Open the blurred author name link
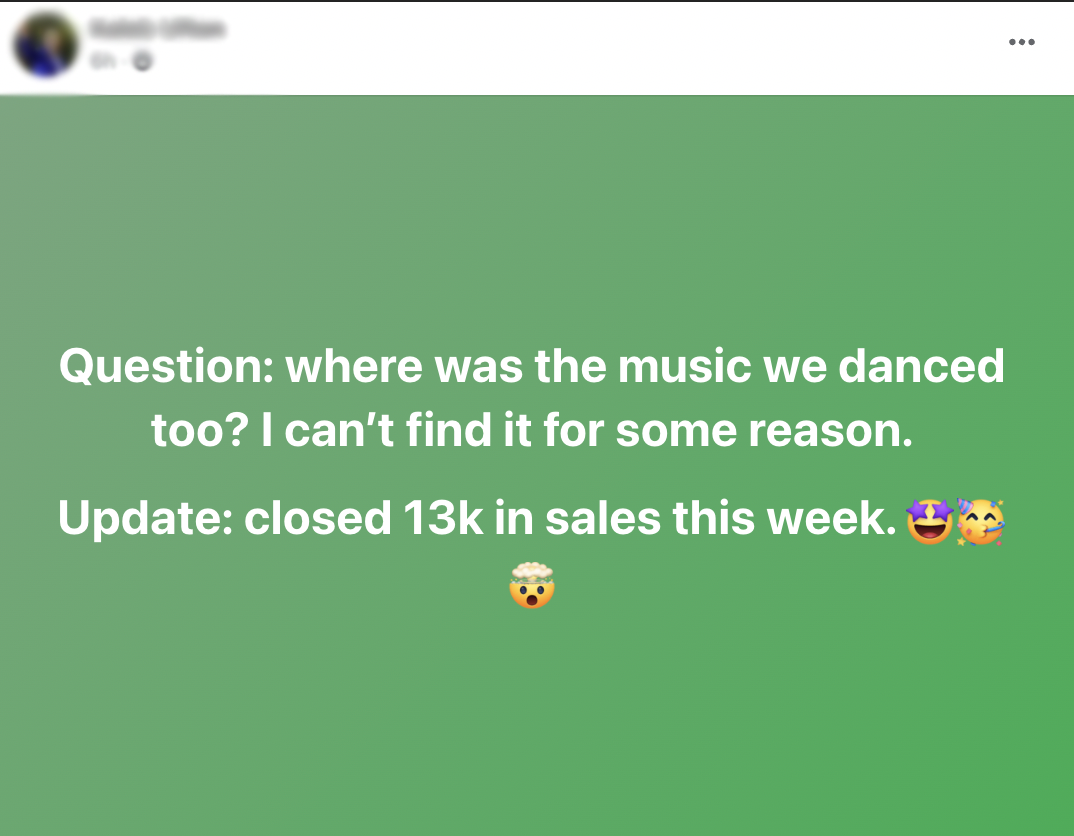The width and height of the screenshot is (1074, 836). [158, 29]
